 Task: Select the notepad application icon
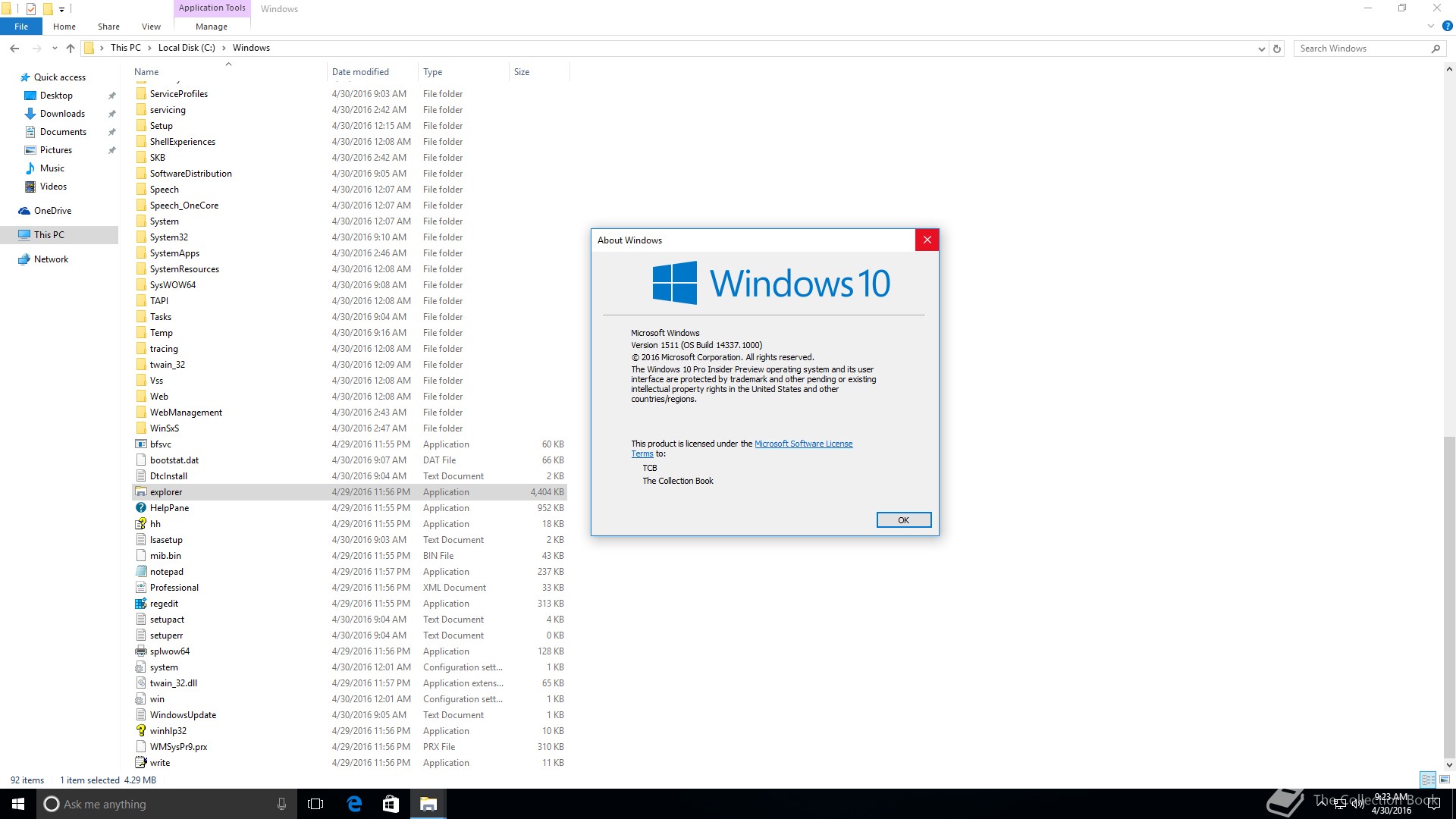pos(141,572)
